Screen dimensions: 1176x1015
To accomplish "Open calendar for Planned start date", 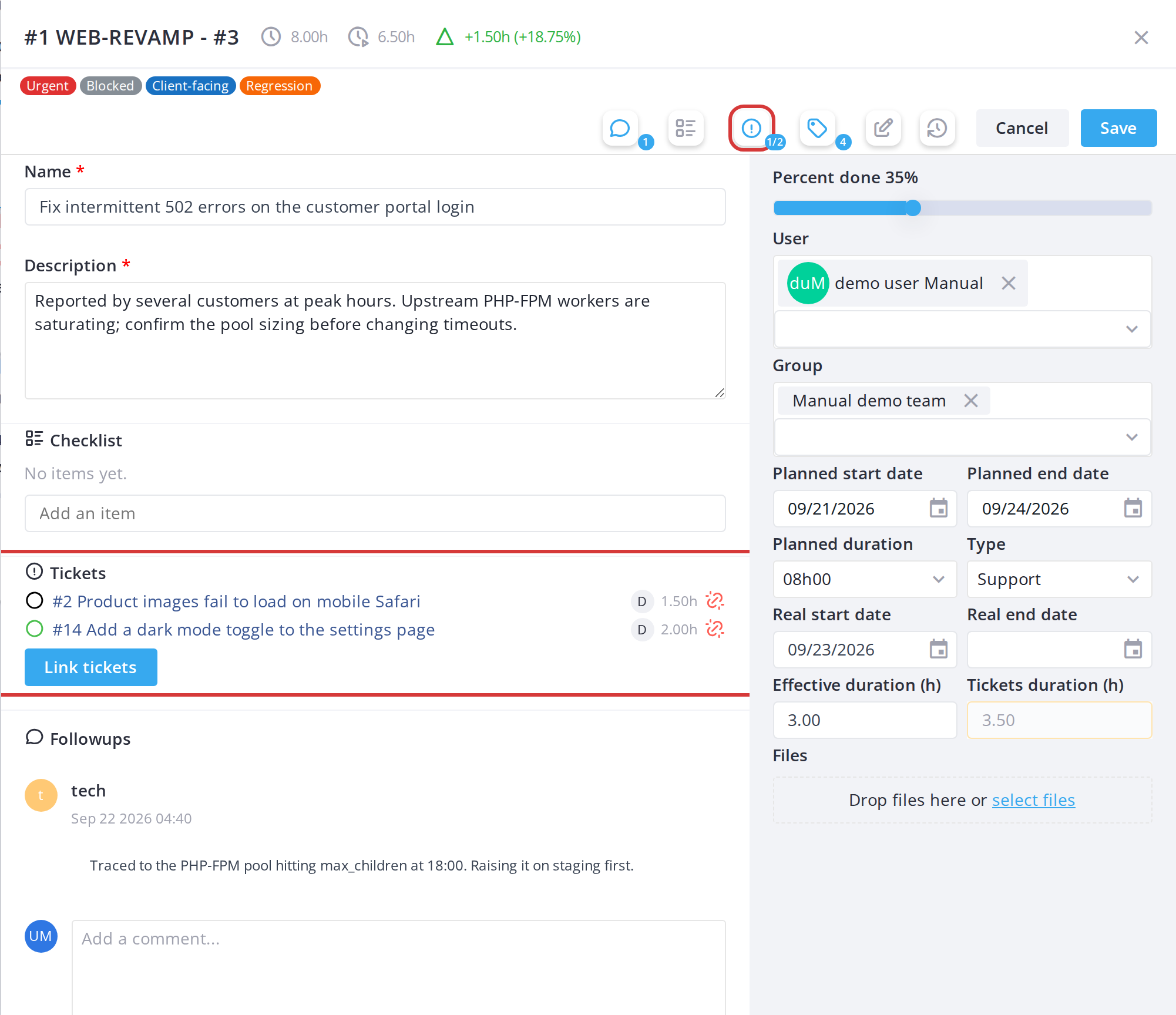I will (x=938, y=509).
